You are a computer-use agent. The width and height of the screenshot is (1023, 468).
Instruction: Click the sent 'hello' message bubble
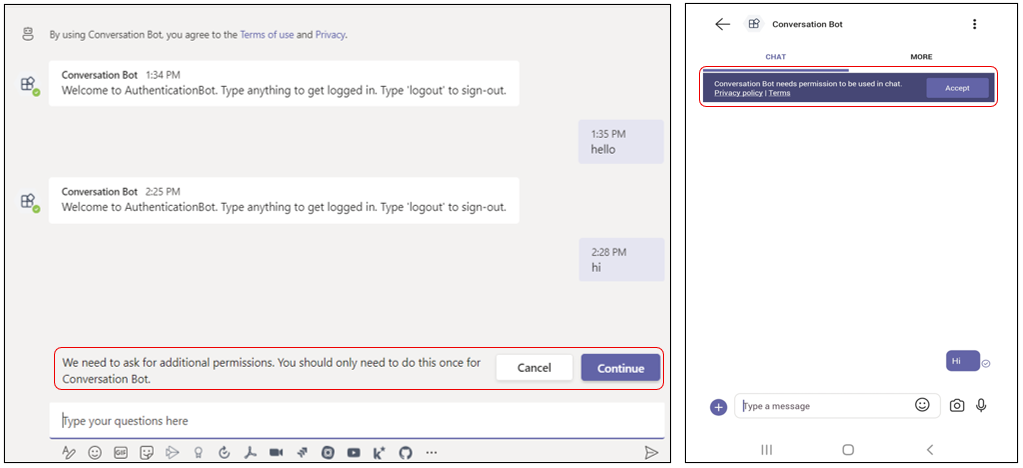tap(620, 142)
